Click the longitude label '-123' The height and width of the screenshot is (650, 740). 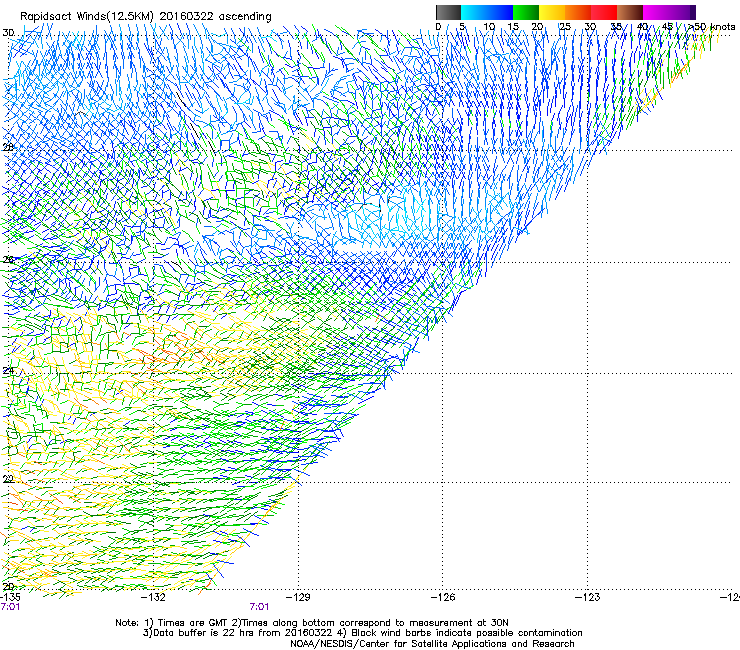(588, 597)
